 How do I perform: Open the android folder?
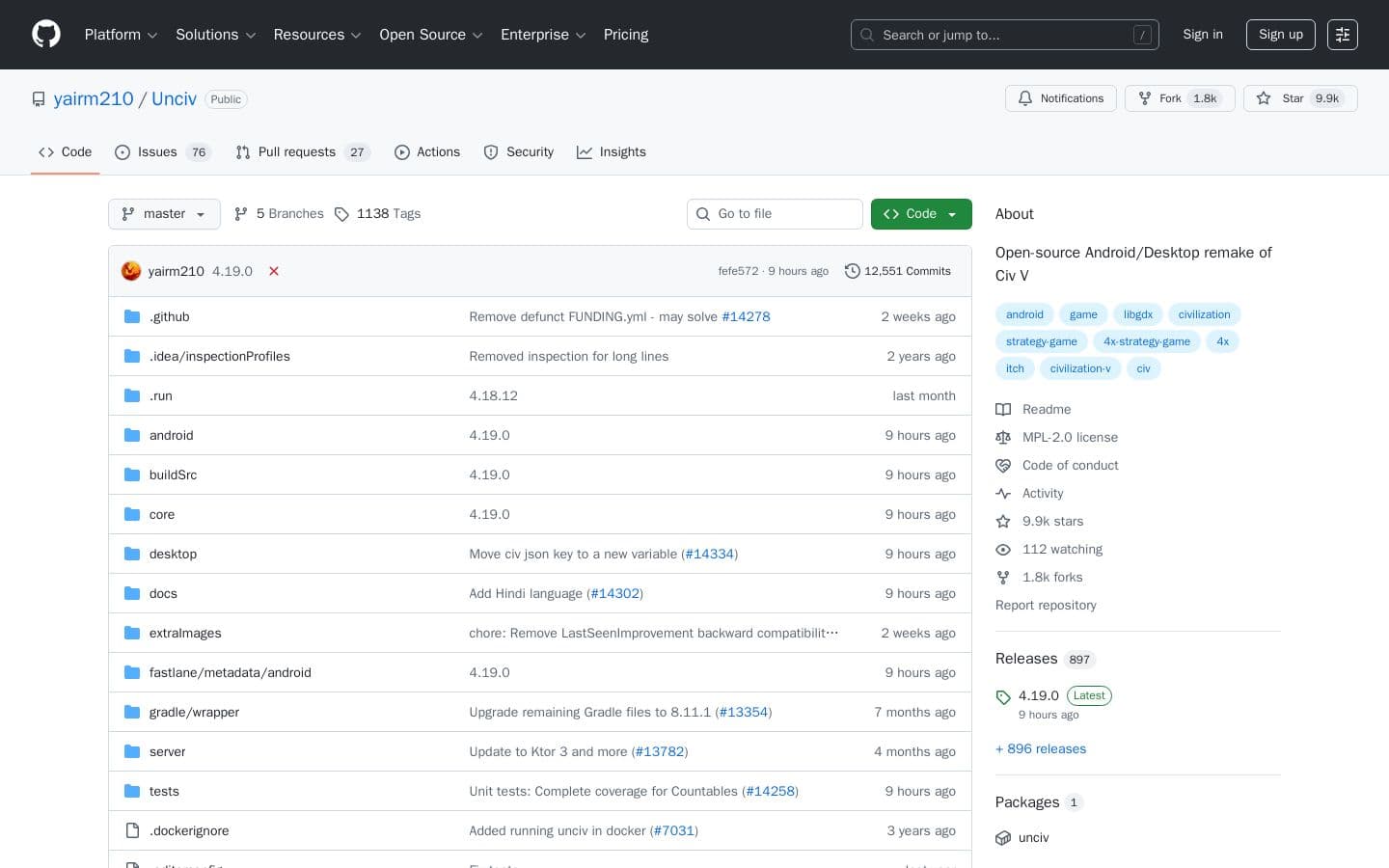(171, 435)
